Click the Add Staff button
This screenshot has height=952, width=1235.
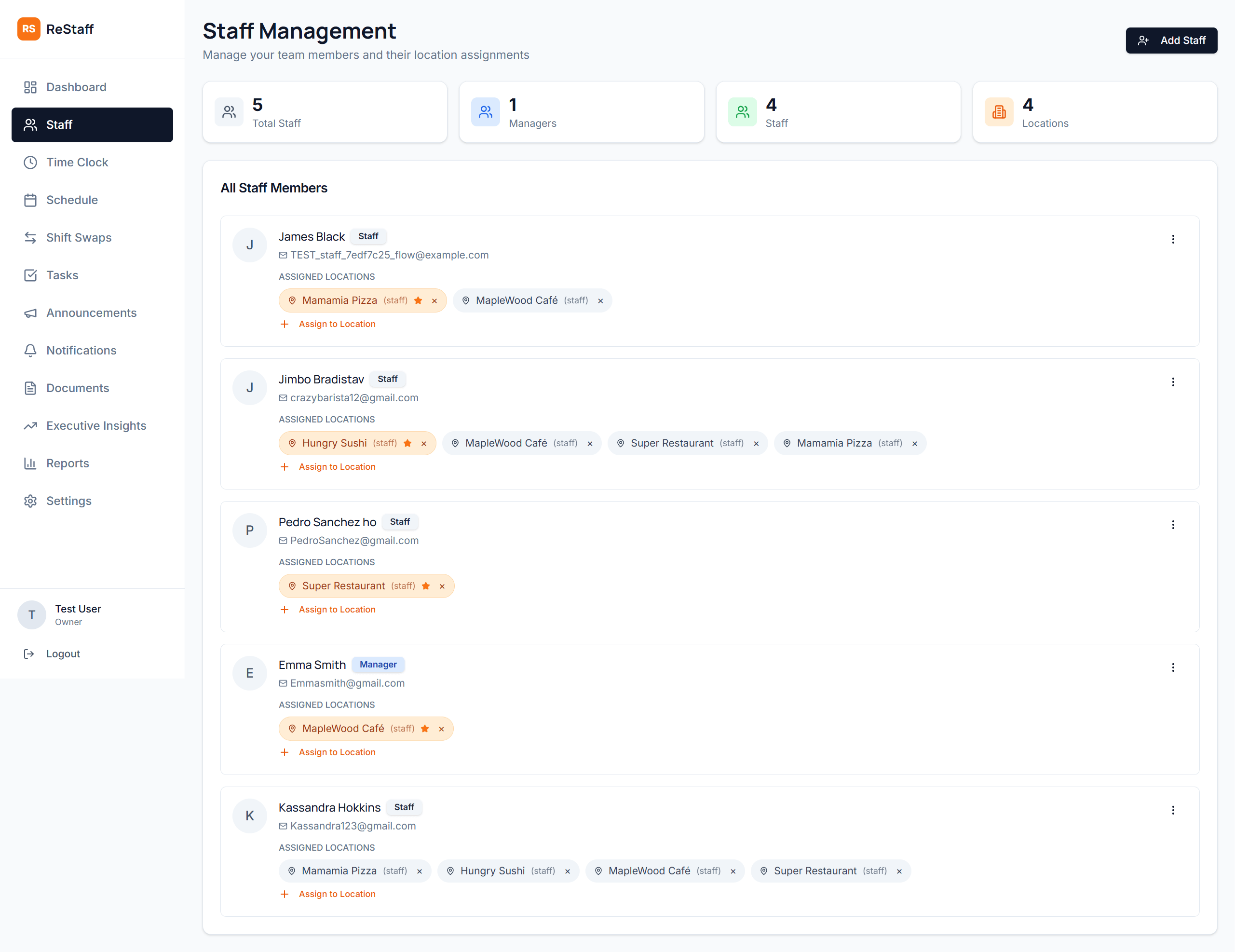(1171, 40)
